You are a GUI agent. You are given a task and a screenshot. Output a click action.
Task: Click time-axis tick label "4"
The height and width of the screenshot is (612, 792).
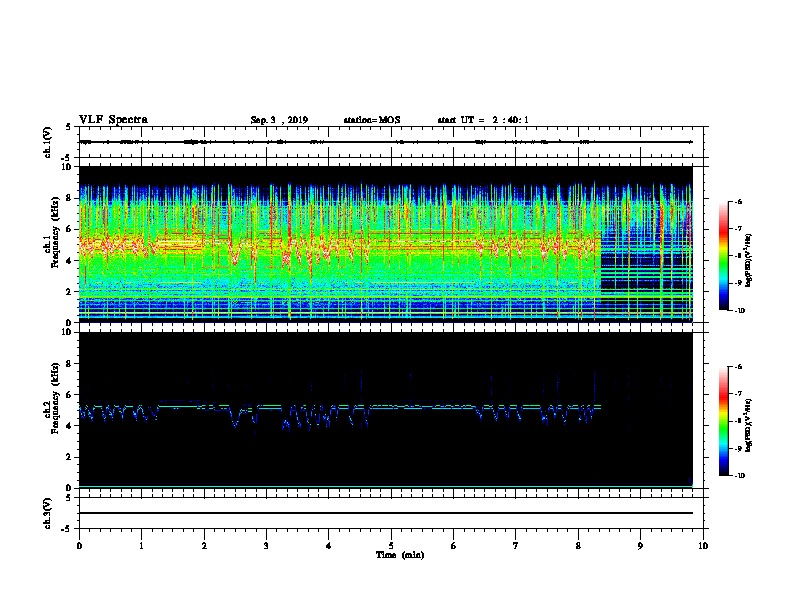point(329,546)
